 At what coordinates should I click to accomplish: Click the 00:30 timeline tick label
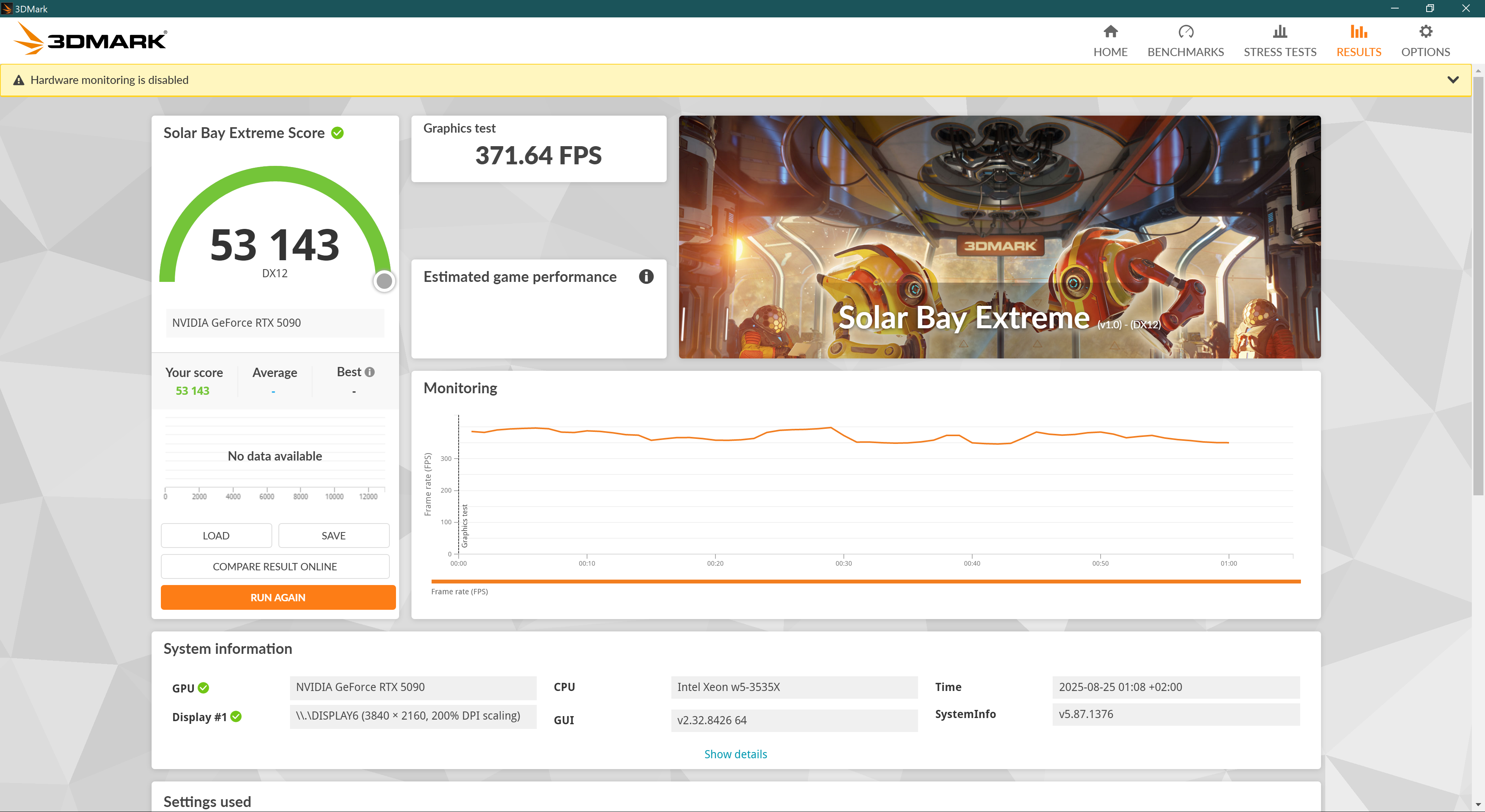843,563
